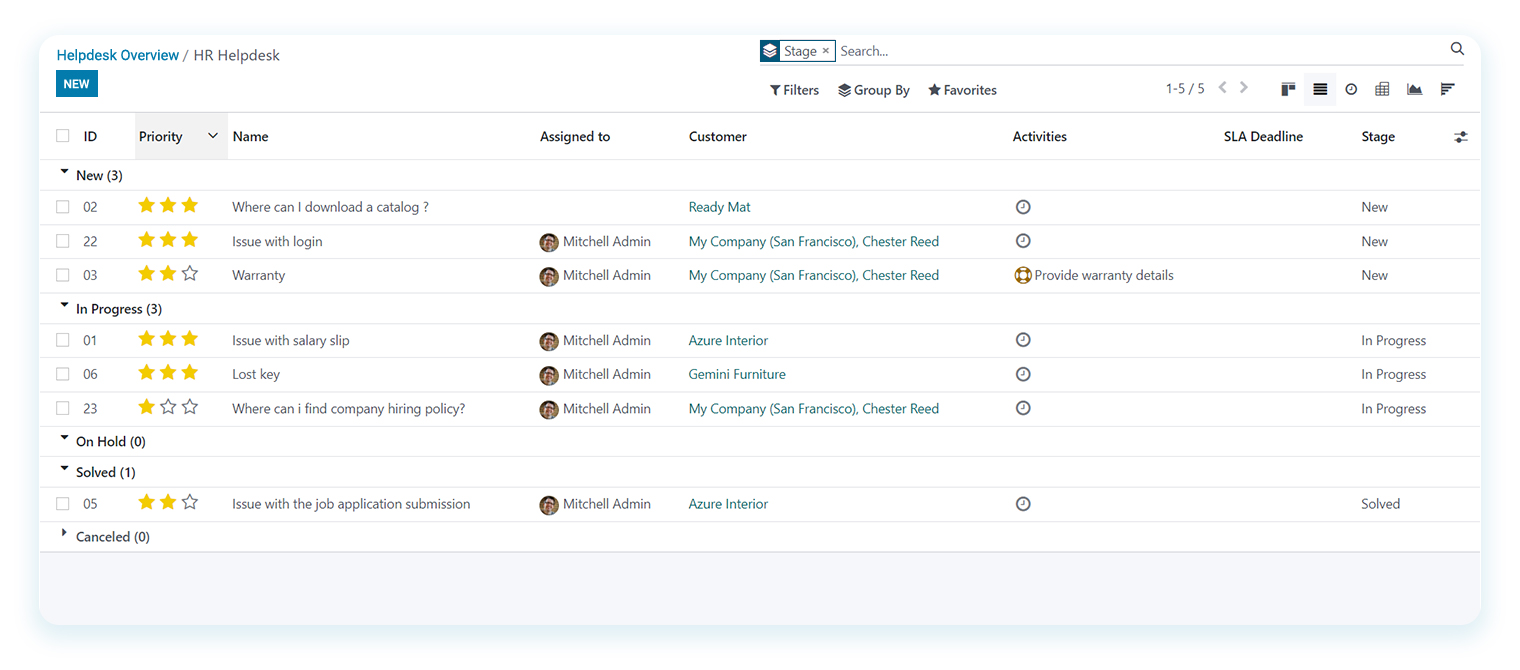The height and width of the screenshot is (670, 1520).
Task: Expand the Canceled group
Action: [x=64, y=534]
